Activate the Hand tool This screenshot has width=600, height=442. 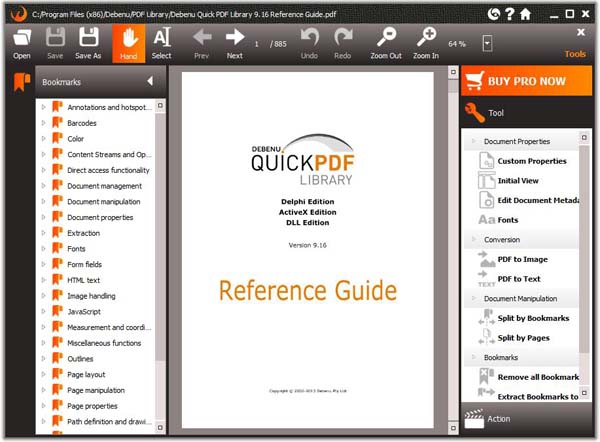click(x=129, y=44)
